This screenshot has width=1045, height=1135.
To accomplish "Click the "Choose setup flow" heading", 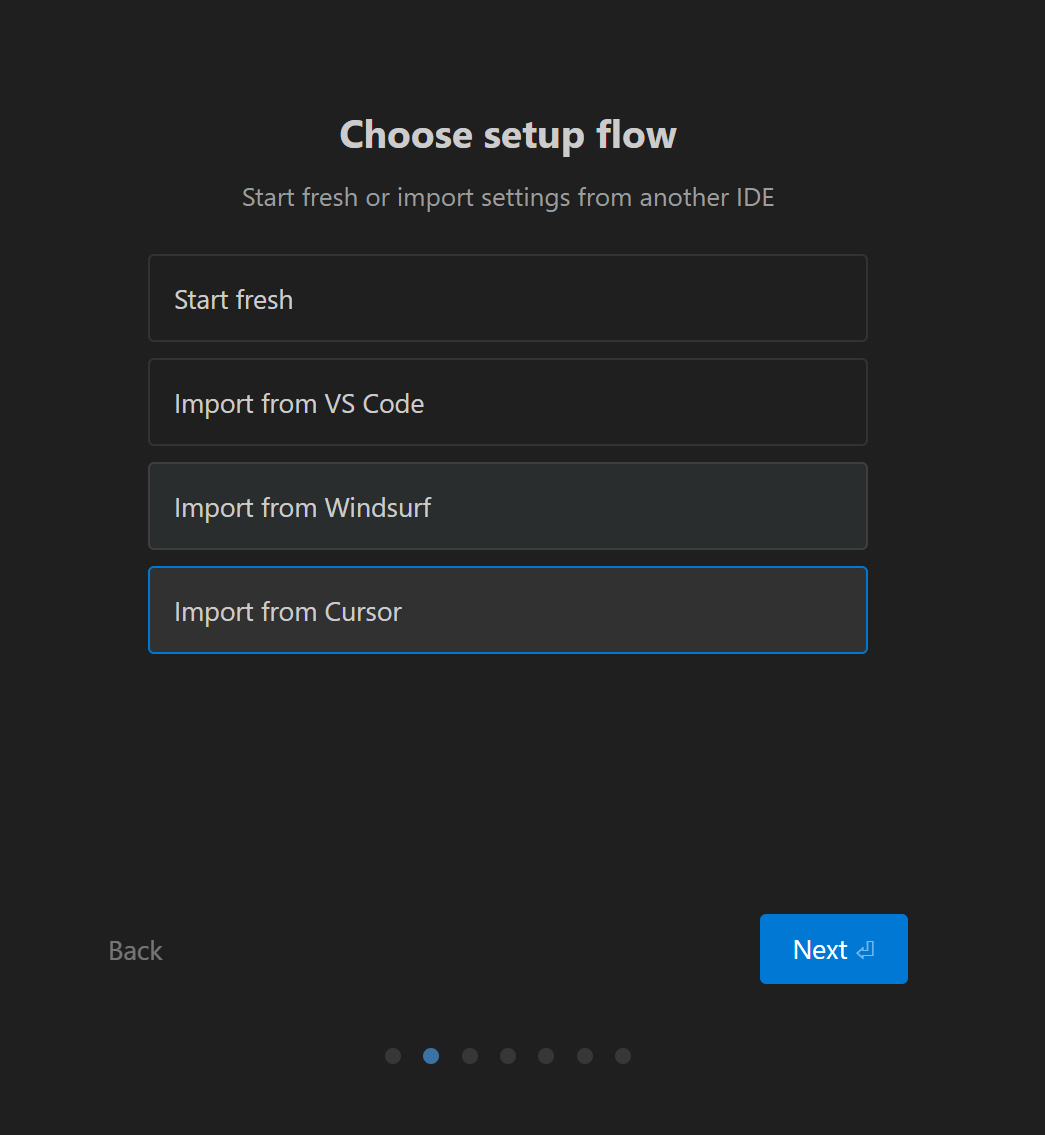I will click(508, 135).
